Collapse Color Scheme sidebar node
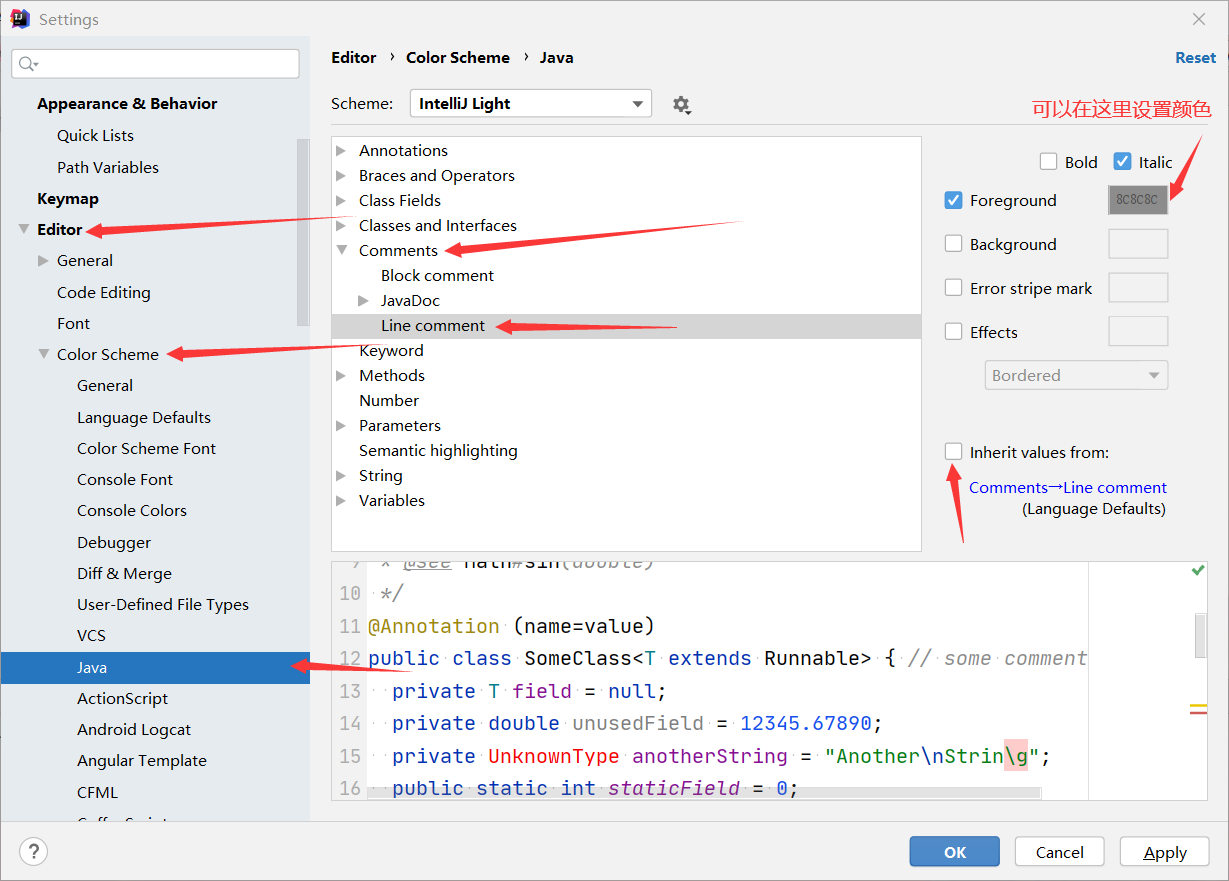Screen dimensions: 1229x881 pyautogui.click(x=43, y=354)
